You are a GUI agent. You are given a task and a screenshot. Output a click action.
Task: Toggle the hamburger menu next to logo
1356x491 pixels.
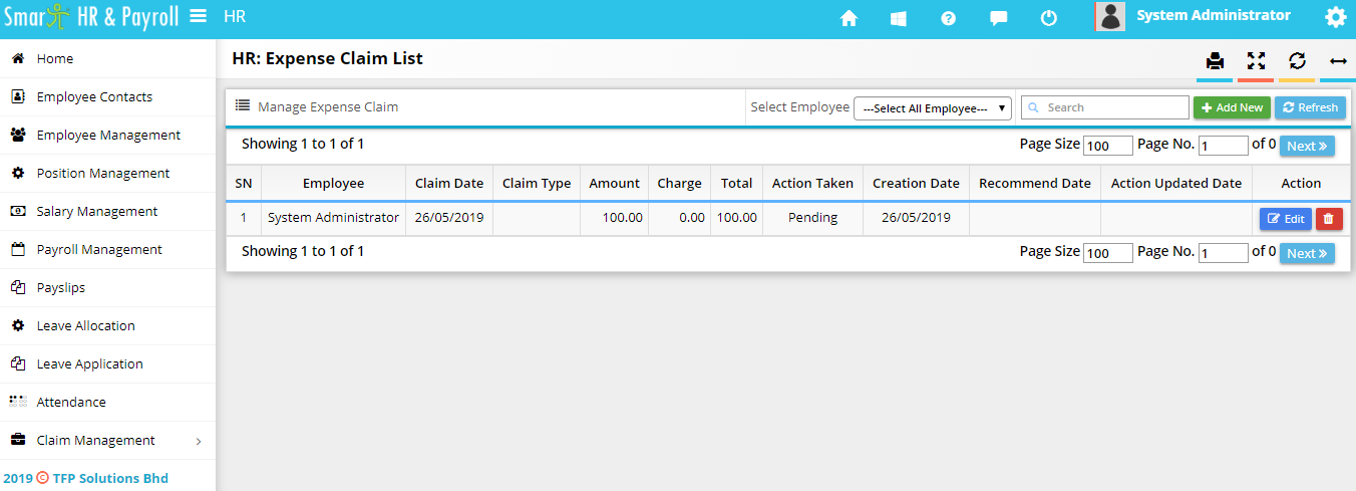point(198,16)
